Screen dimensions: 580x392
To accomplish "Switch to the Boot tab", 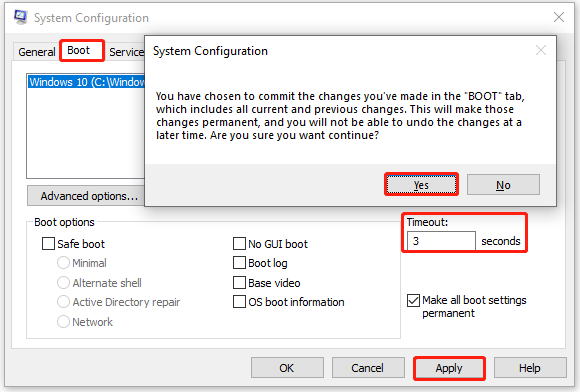I will [81, 51].
